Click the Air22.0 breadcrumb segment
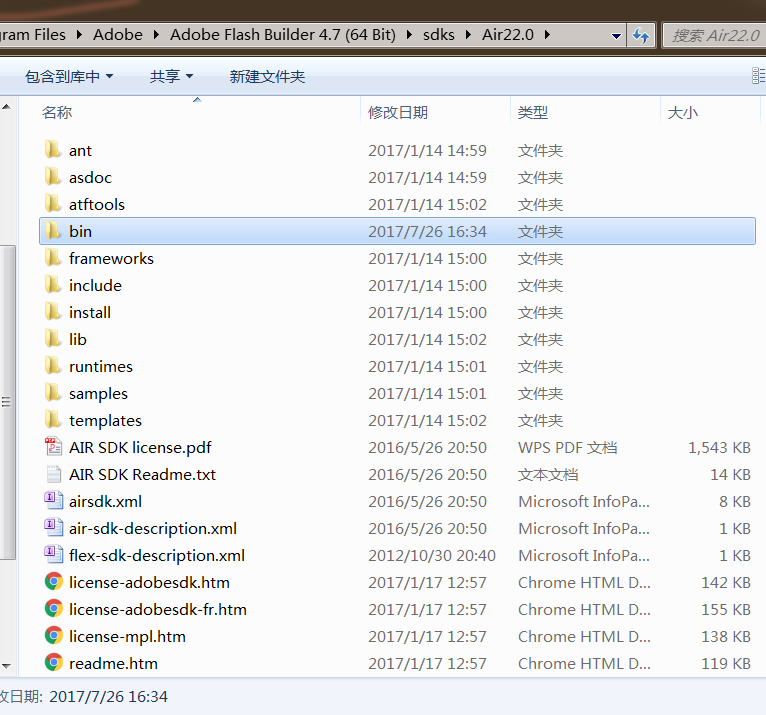766x715 pixels. 508,35
